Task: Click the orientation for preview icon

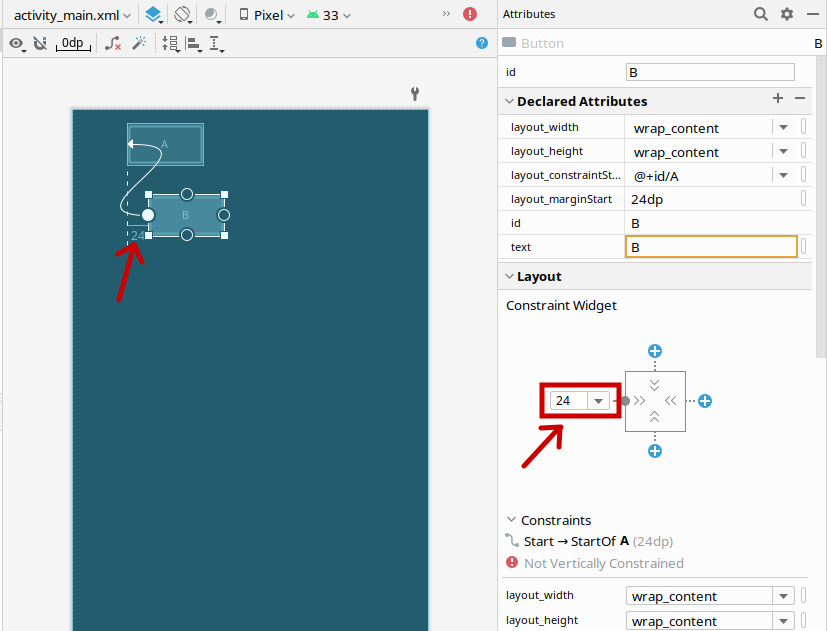Action: [182, 15]
